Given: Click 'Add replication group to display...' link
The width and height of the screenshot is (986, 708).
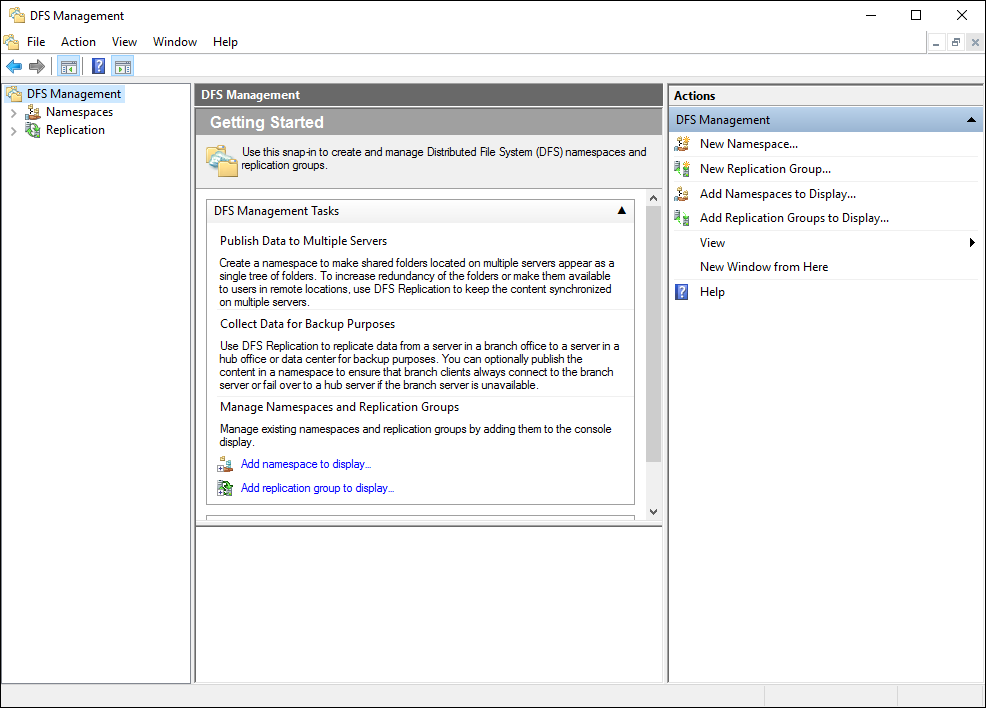Looking at the screenshot, I should (x=317, y=488).
